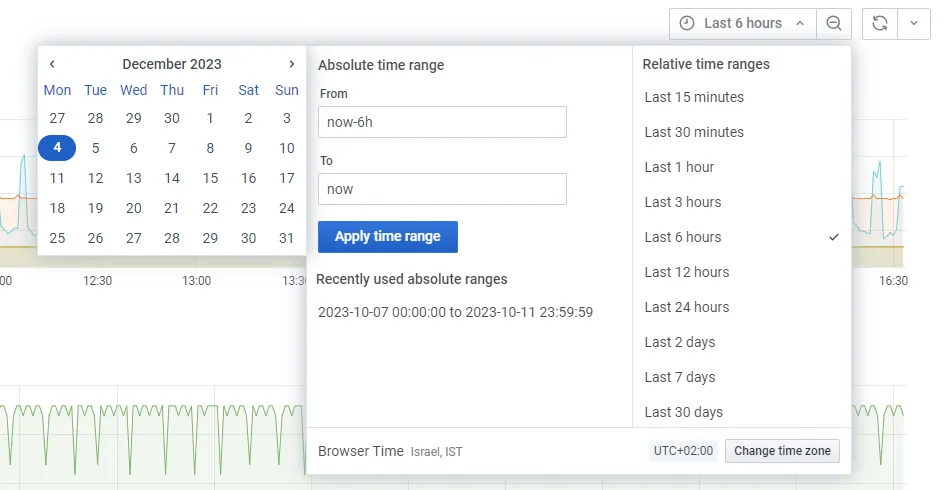Click the zoom out time range icon
Screen dimensions: 948x490
[834, 24]
